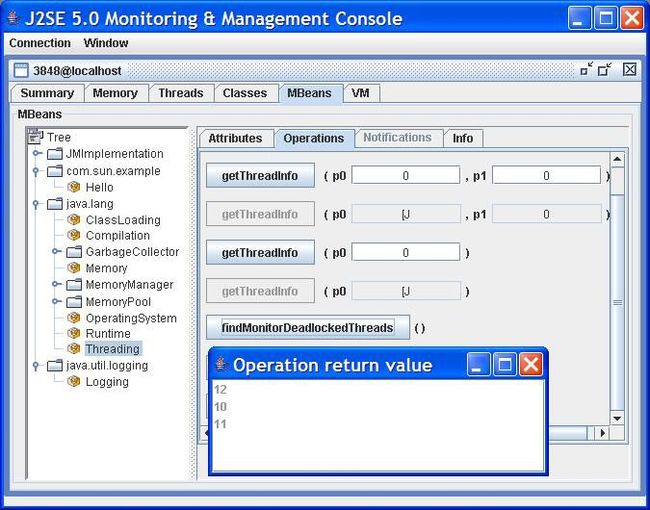Open the Connection menu
The height and width of the screenshot is (510, 650).
click(x=40, y=43)
